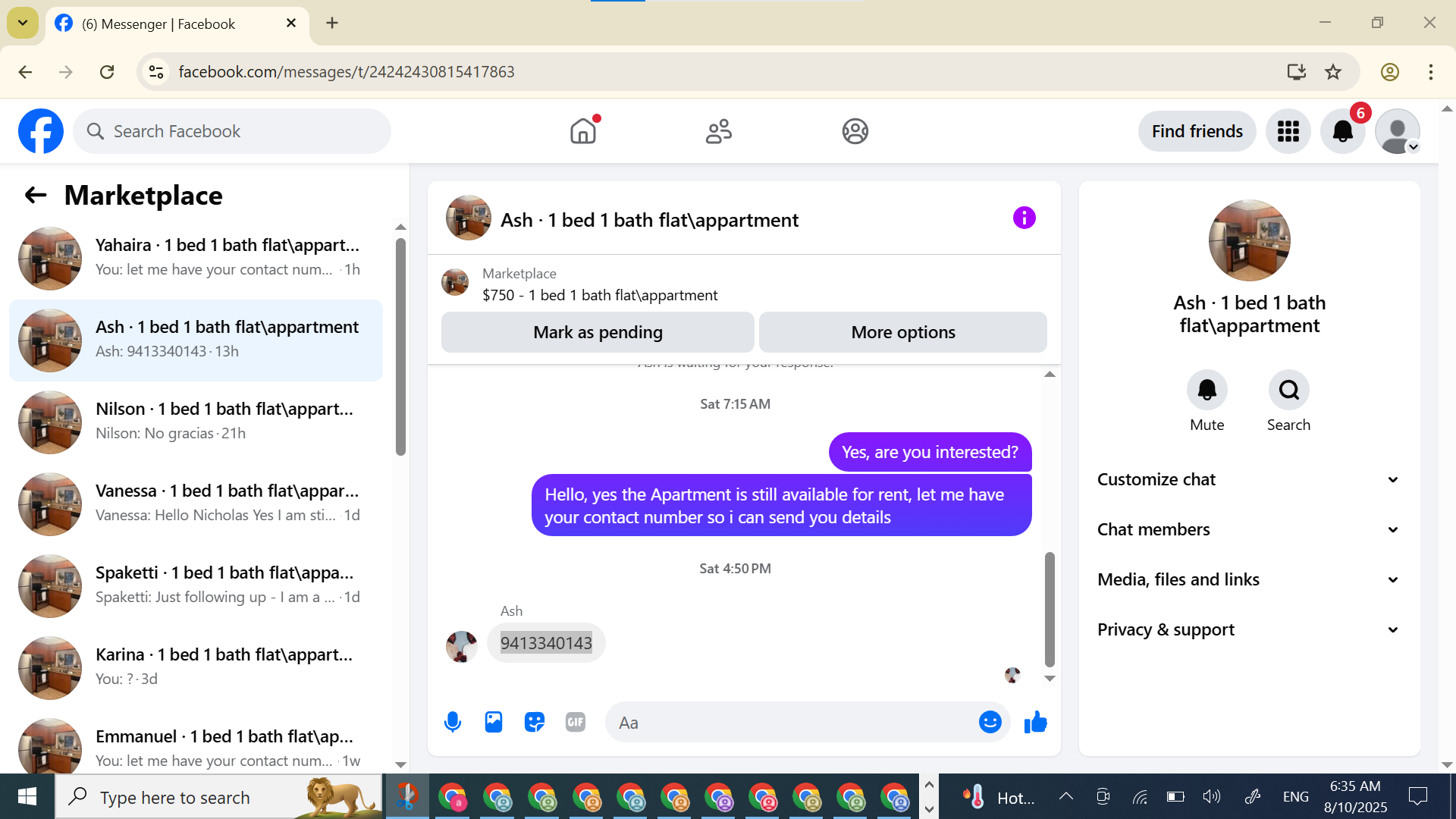Viewport: 1456px width, 819px height.
Task: Go to Facebook Home tab
Action: point(583,131)
